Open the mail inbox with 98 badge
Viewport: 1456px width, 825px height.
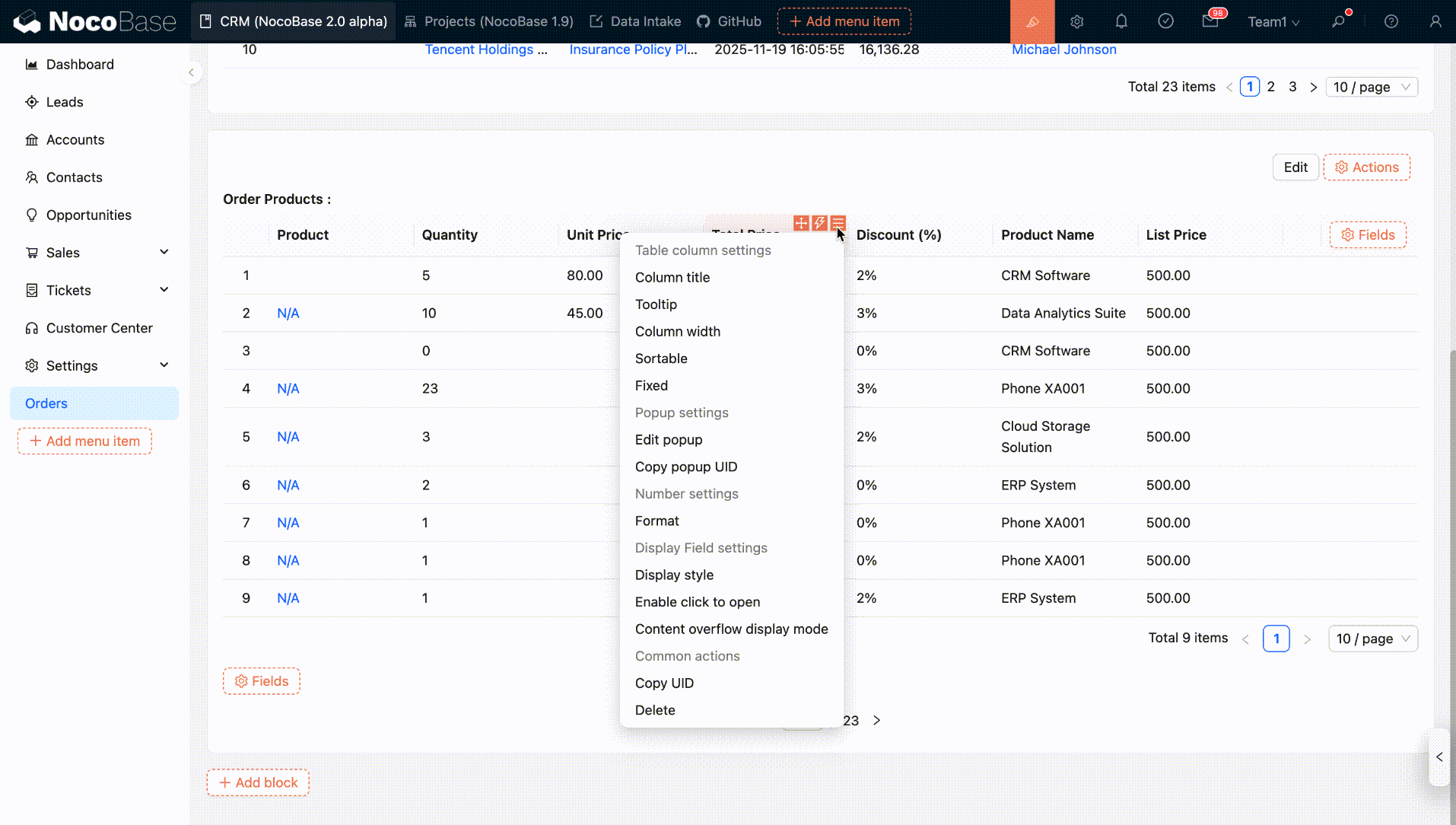[x=1210, y=21]
